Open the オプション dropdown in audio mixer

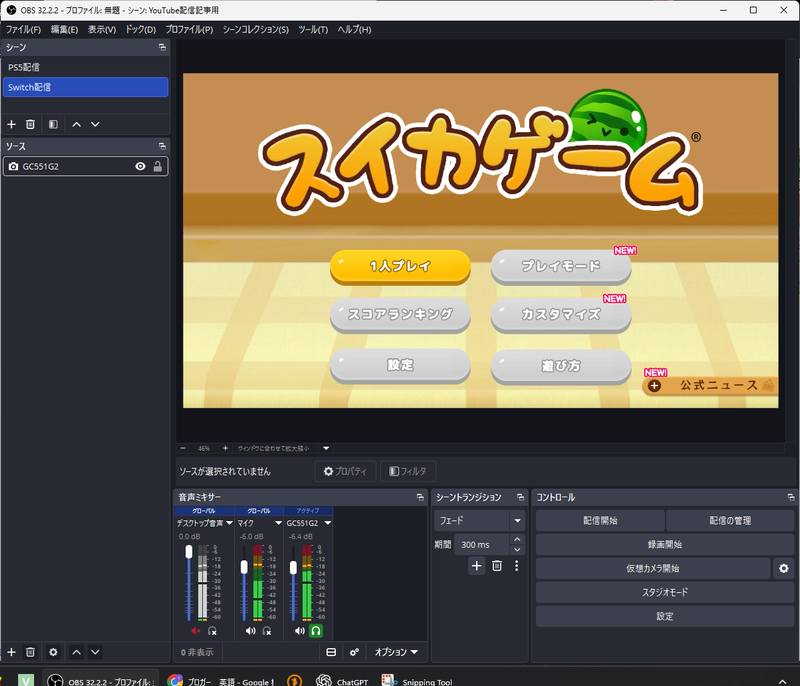[x=396, y=652]
